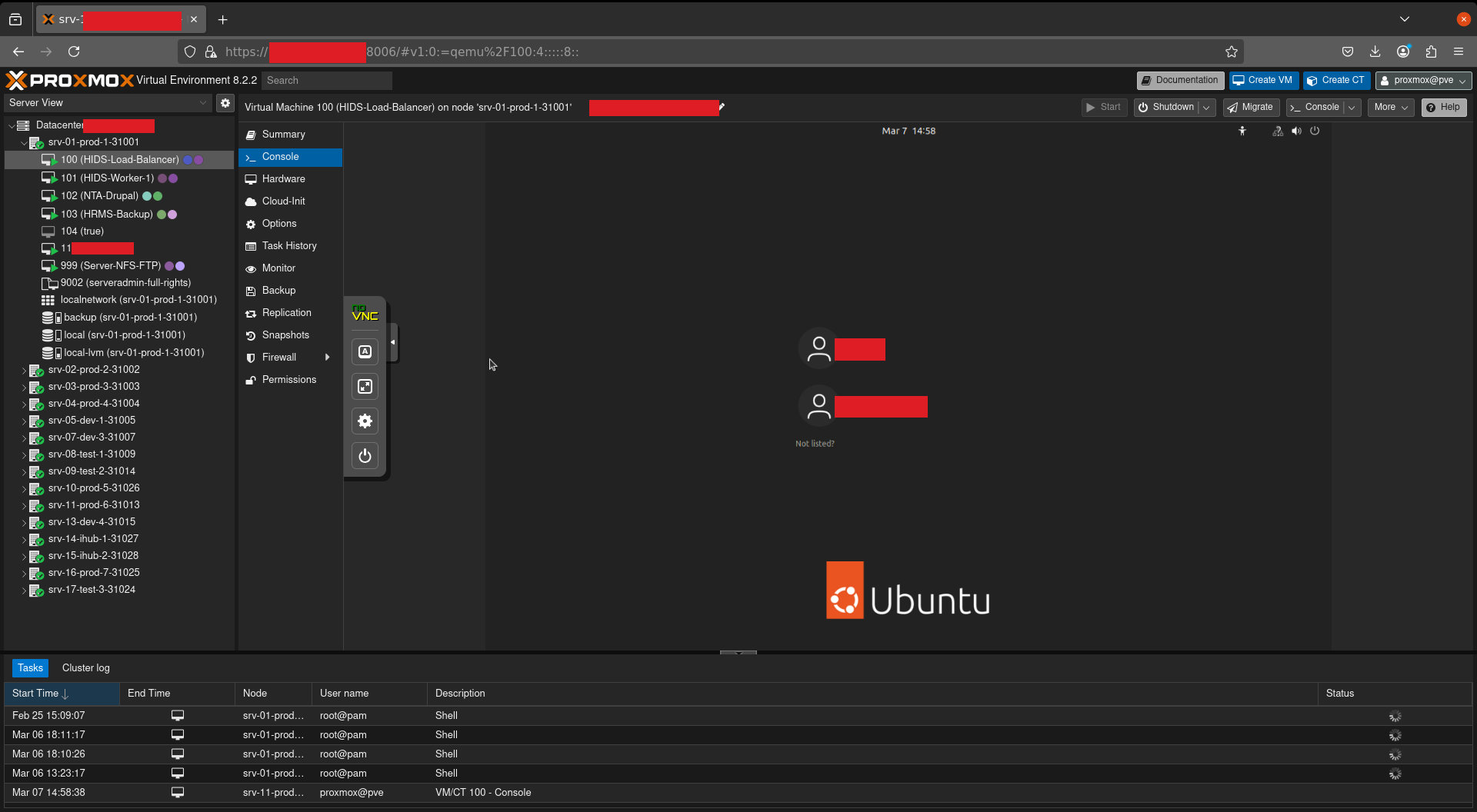Switch to the Cluster log tab
The height and width of the screenshot is (812, 1477).
[x=86, y=668]
